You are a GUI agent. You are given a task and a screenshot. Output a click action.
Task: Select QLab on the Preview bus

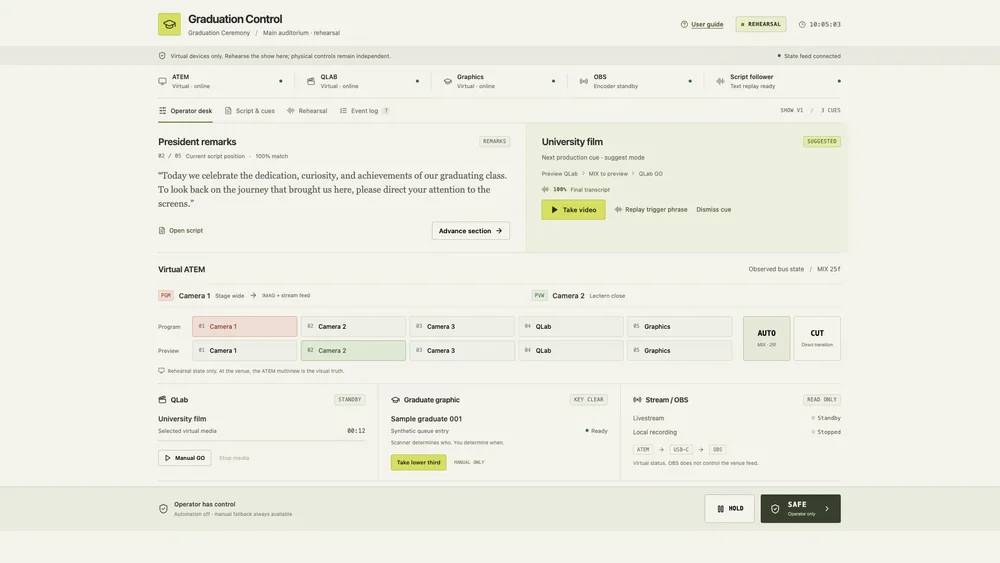[x=571, y=351]
